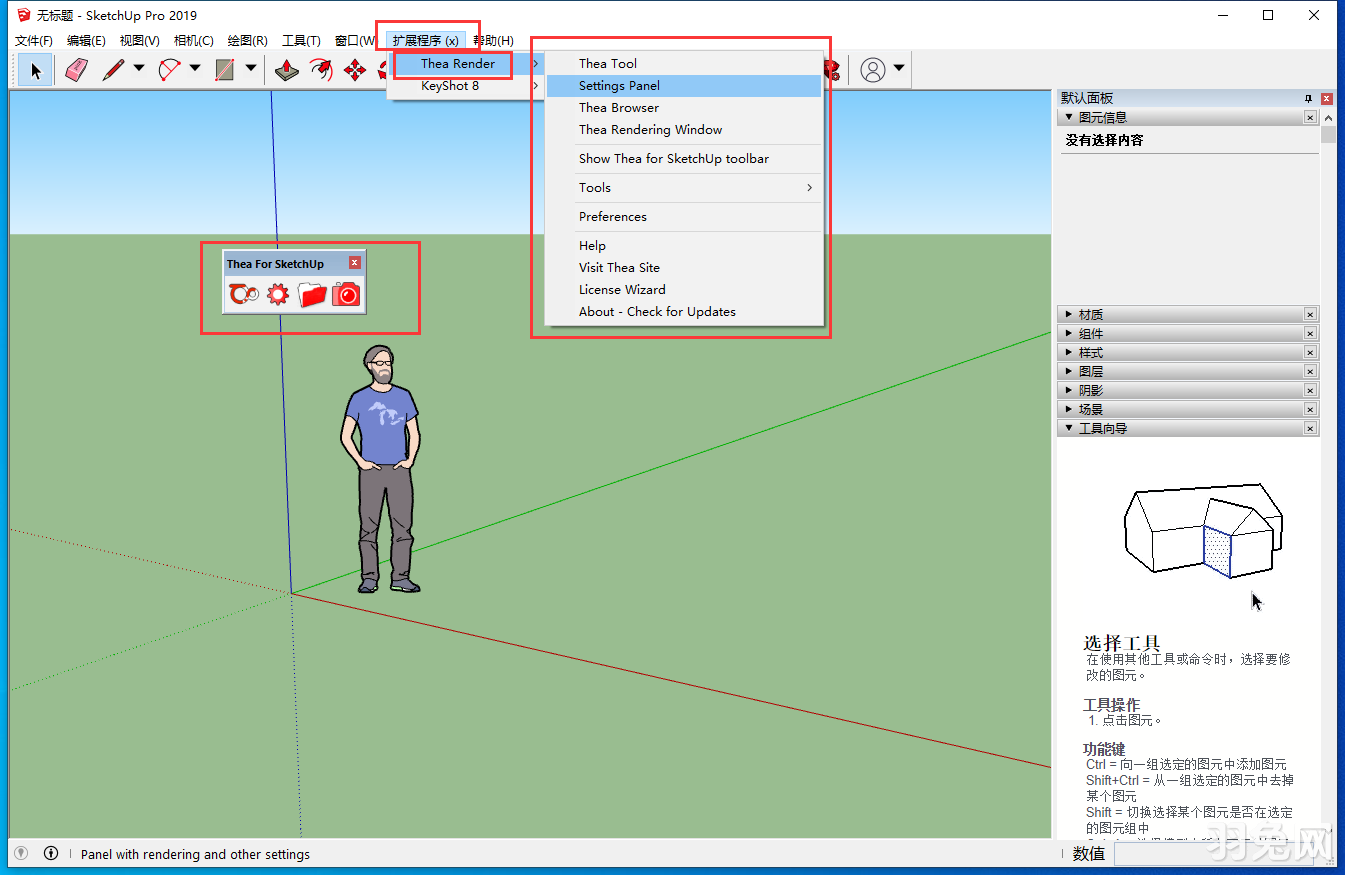Screen dimensions: 1345x875
Task: Open KeyShot 8 submenu
Action: coord(450,86)
